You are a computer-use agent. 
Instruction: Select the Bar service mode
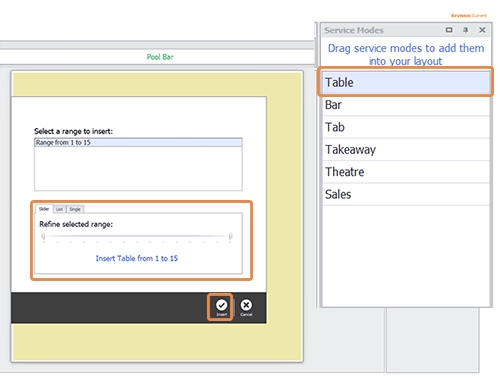click(406, 105)
